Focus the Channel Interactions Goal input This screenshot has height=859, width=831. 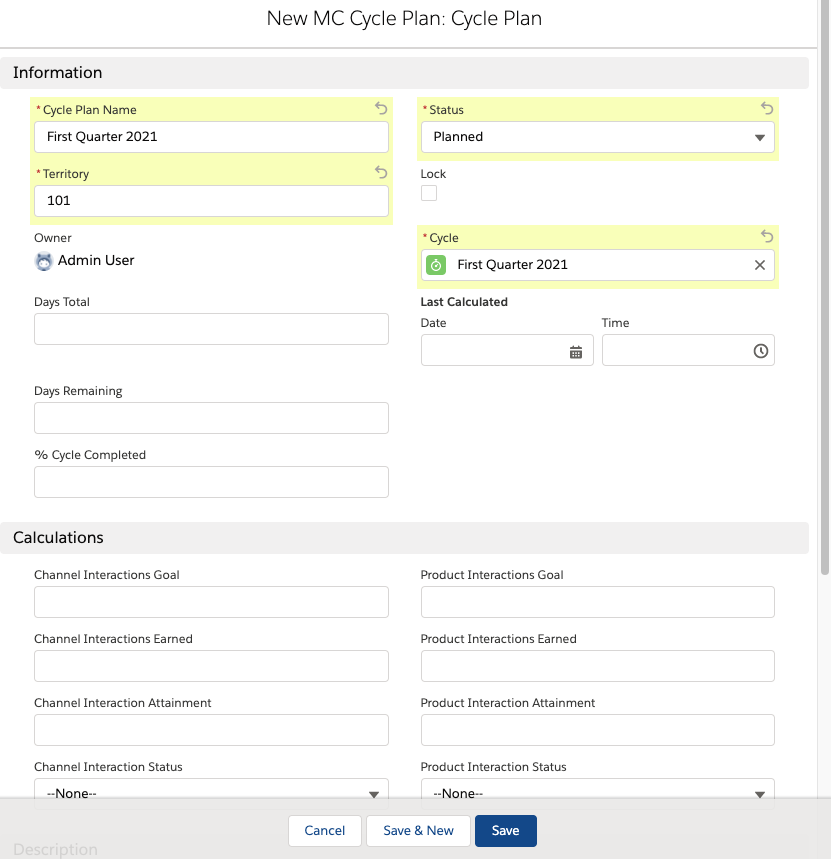(x=211, y=602)
